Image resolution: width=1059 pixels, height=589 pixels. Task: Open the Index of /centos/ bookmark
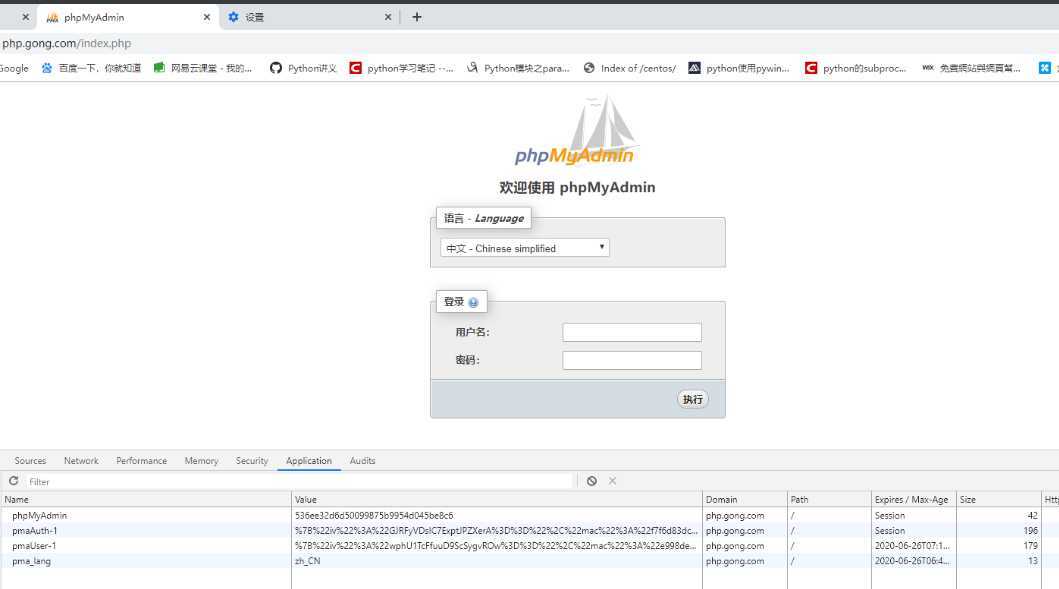coord(629,68)
